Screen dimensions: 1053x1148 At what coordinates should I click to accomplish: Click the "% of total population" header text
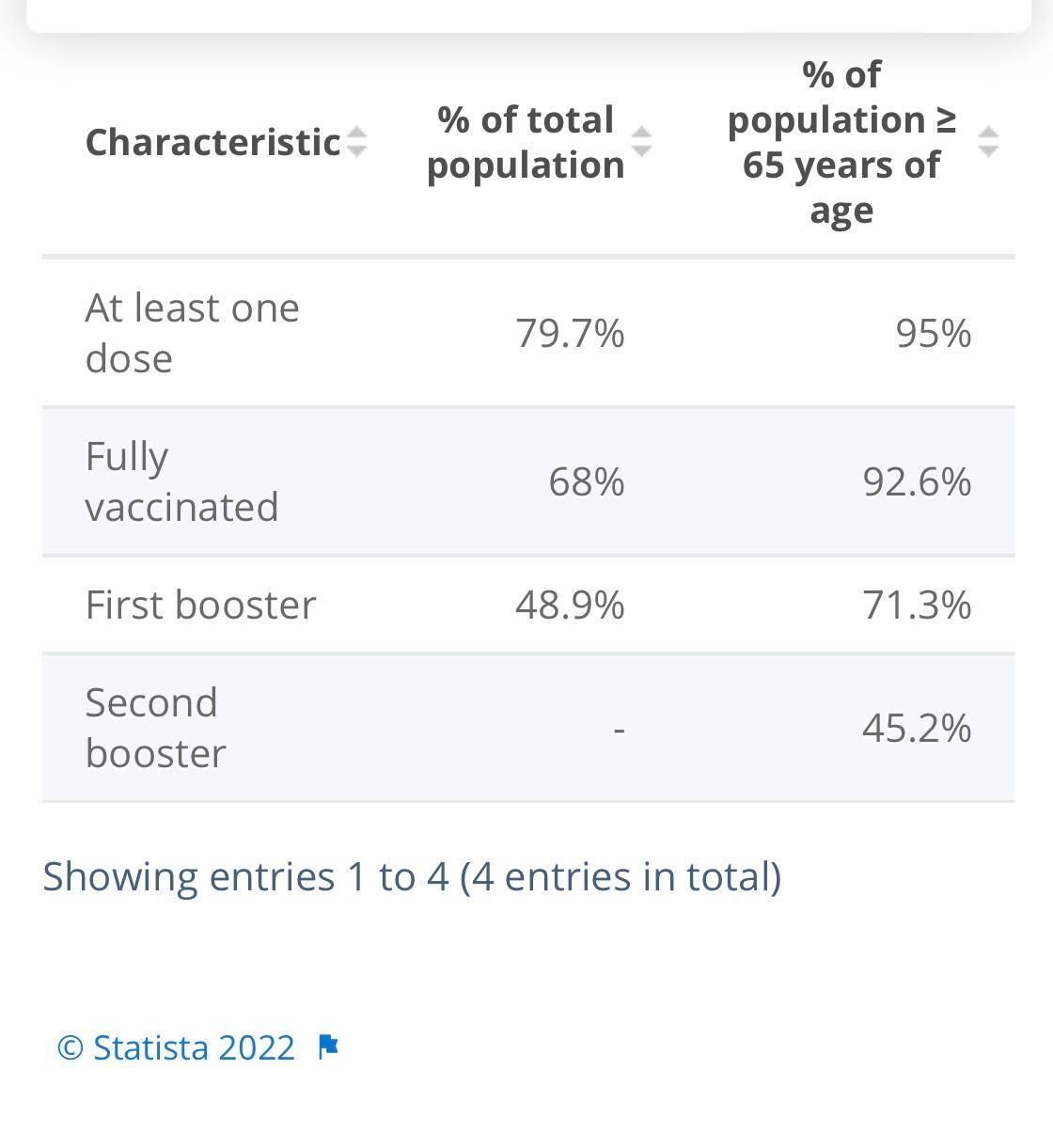pos(526,142)
